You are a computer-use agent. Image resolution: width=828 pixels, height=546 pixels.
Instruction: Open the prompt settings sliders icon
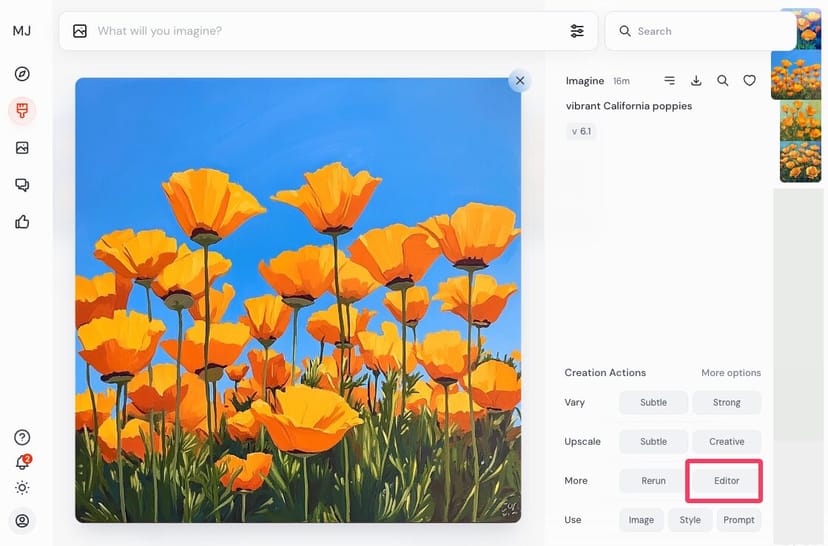pyautogui.click(x=577, y=31)
